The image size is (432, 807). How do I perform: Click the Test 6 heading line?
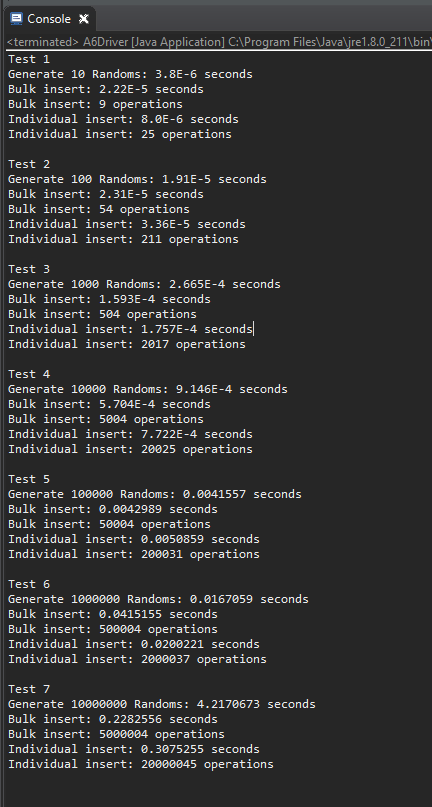click(x=29, y=584)
